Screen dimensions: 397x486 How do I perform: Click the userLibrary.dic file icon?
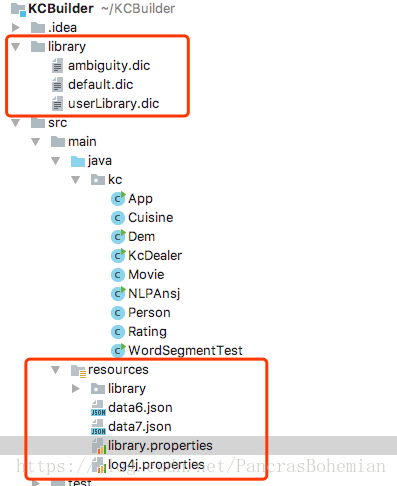[x=57, y=103]
